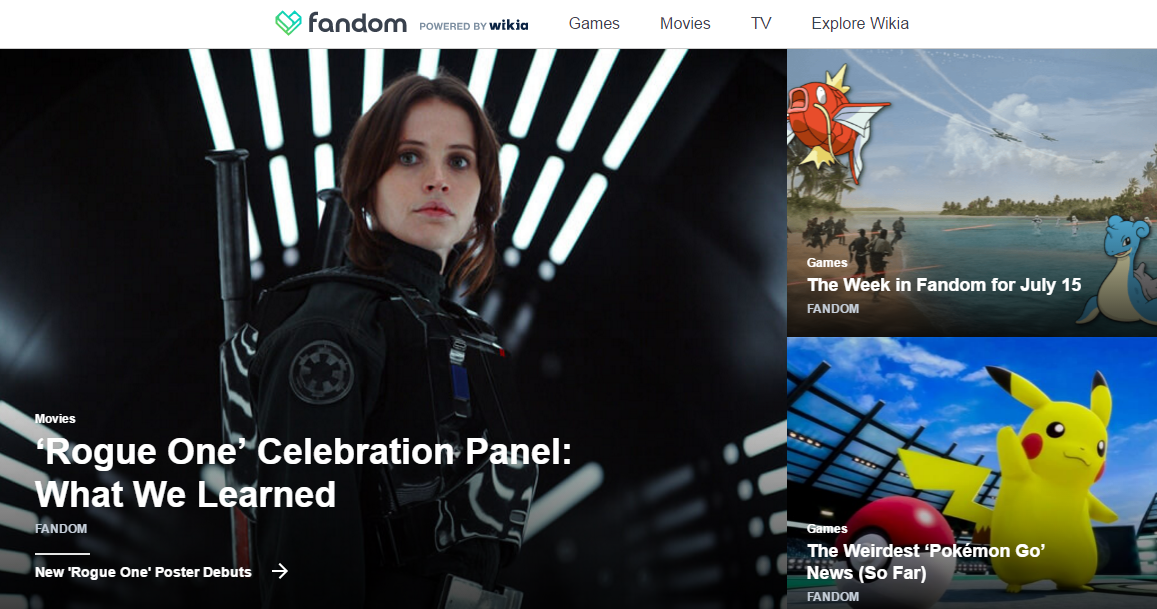Open the TV navigation menu
Screen dimensions: 1157x609
click(761, 24)
